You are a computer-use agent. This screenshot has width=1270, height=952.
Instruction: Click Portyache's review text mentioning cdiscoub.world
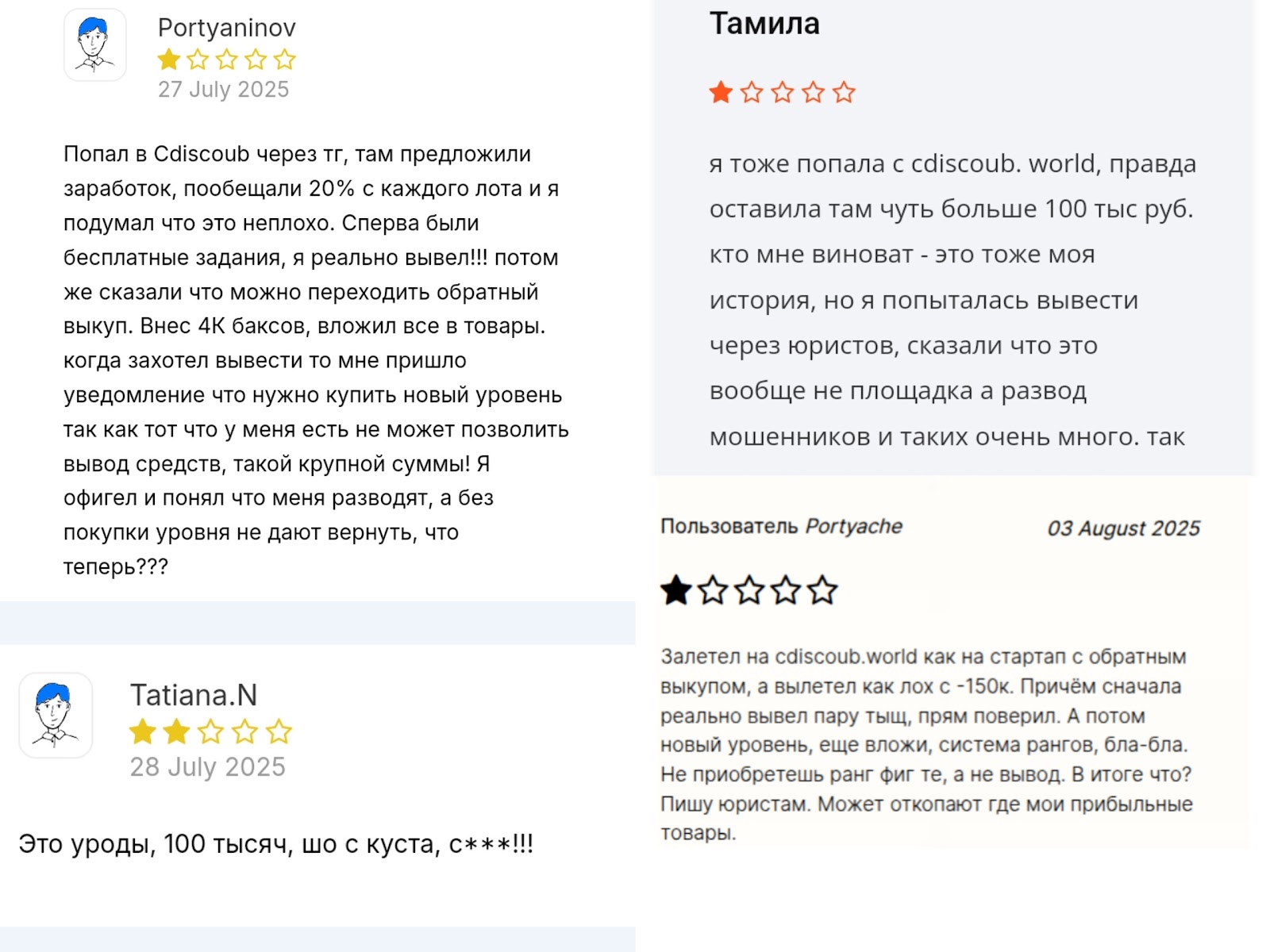point(926,745)
